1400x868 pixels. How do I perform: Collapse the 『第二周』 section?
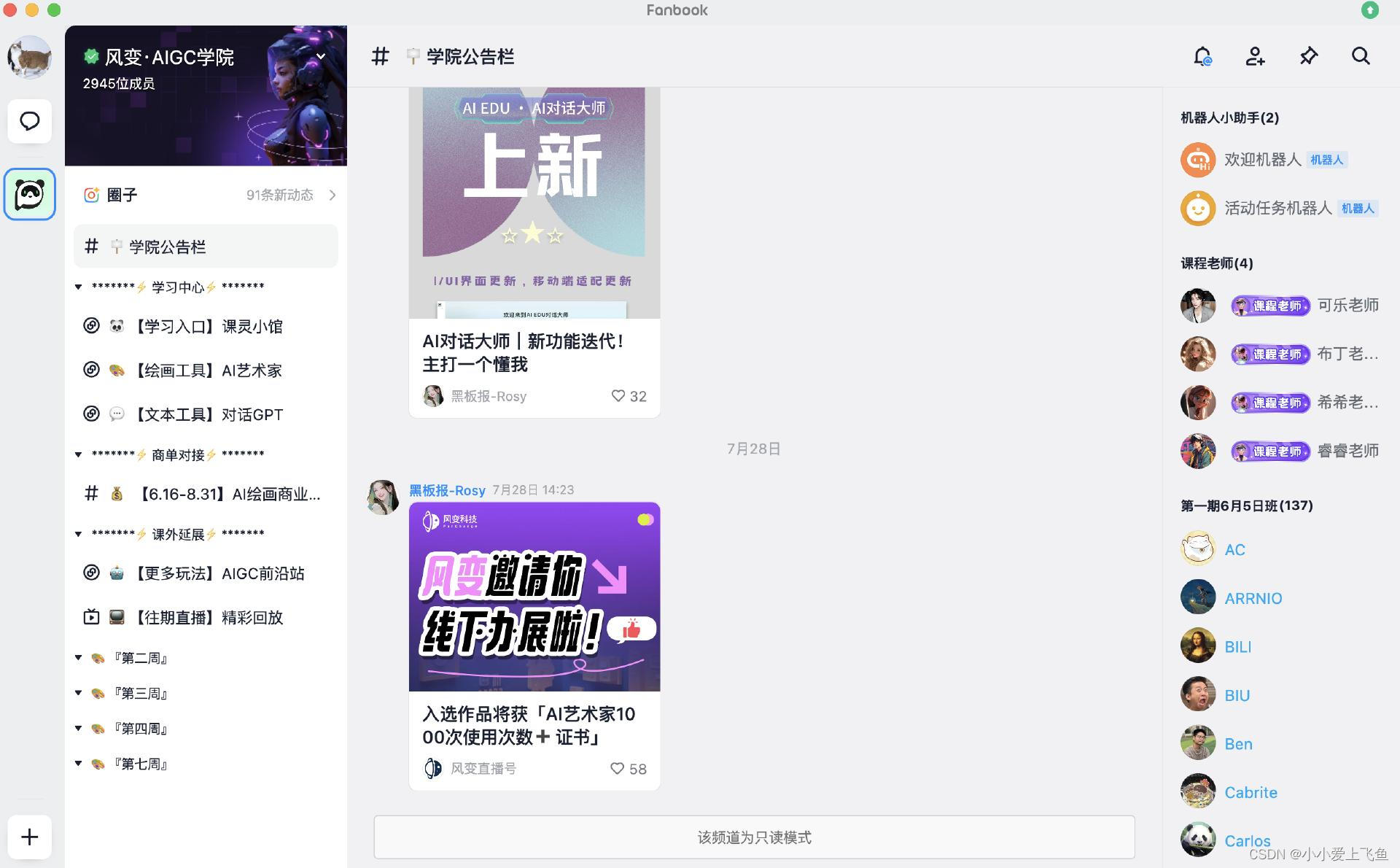tap(79, 657)
